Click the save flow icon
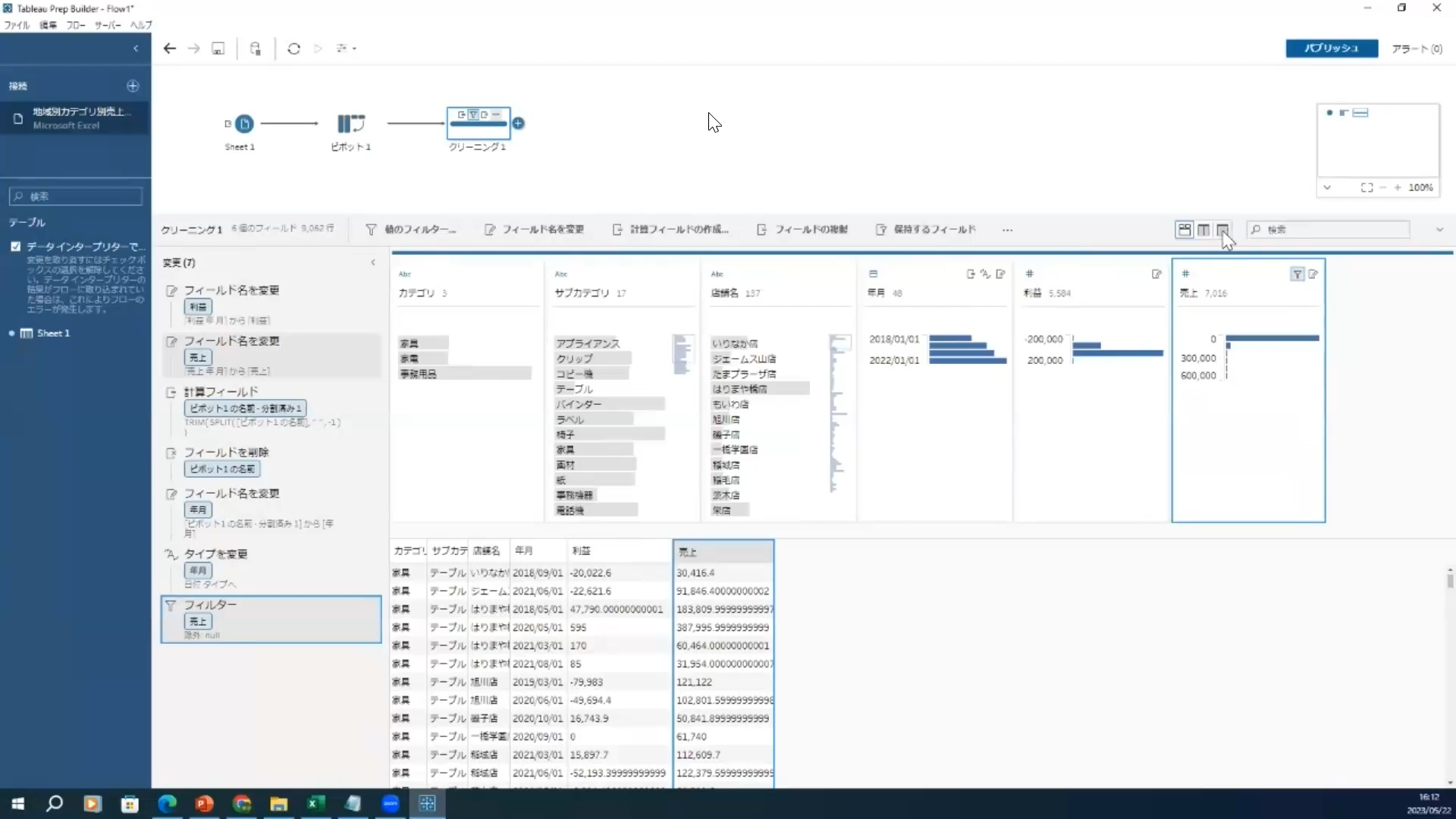The height and width of the screenshot is (819, 1456). click(x=218, y=49)
